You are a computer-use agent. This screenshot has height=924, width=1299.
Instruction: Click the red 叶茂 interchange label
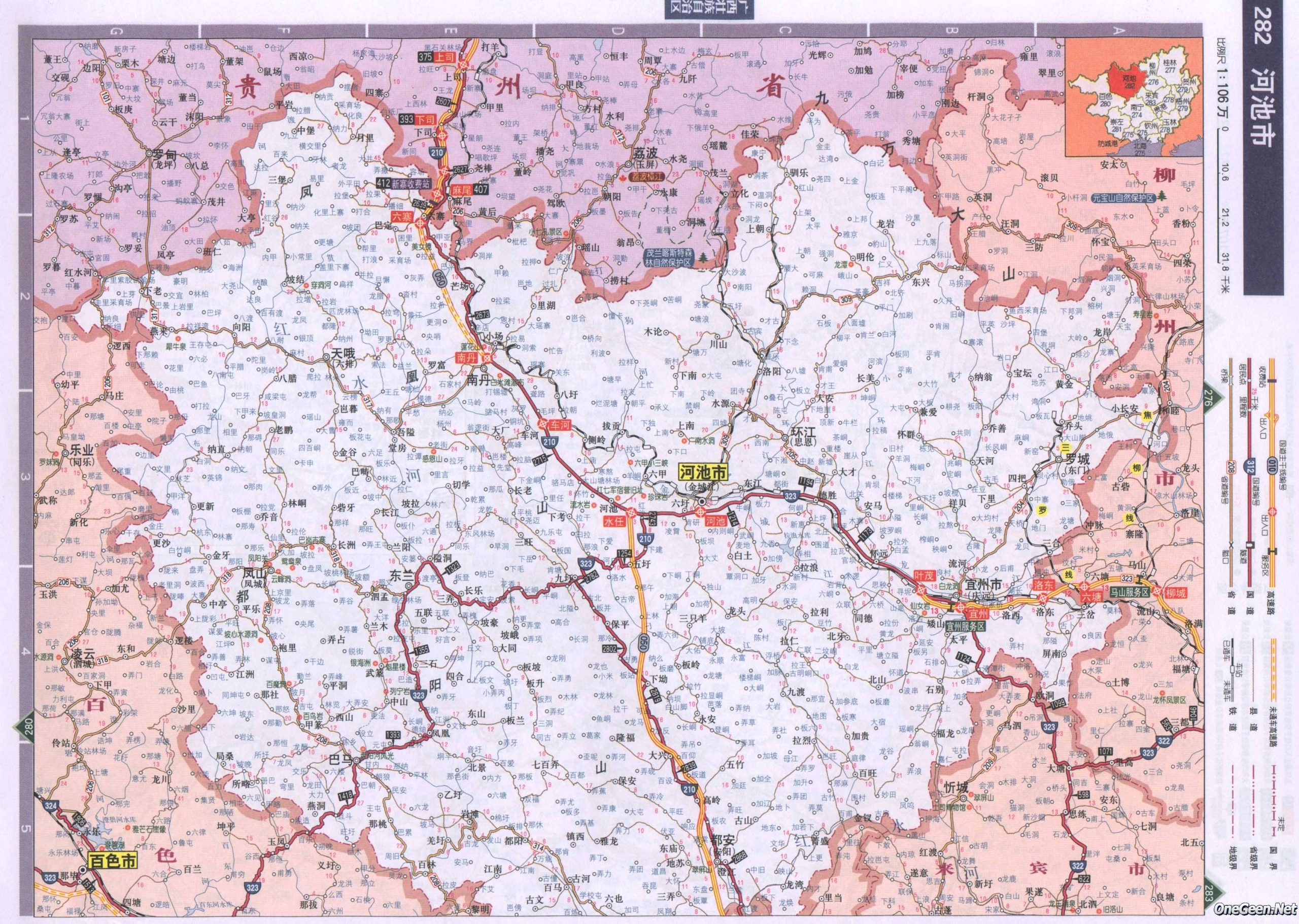(924, 575)
